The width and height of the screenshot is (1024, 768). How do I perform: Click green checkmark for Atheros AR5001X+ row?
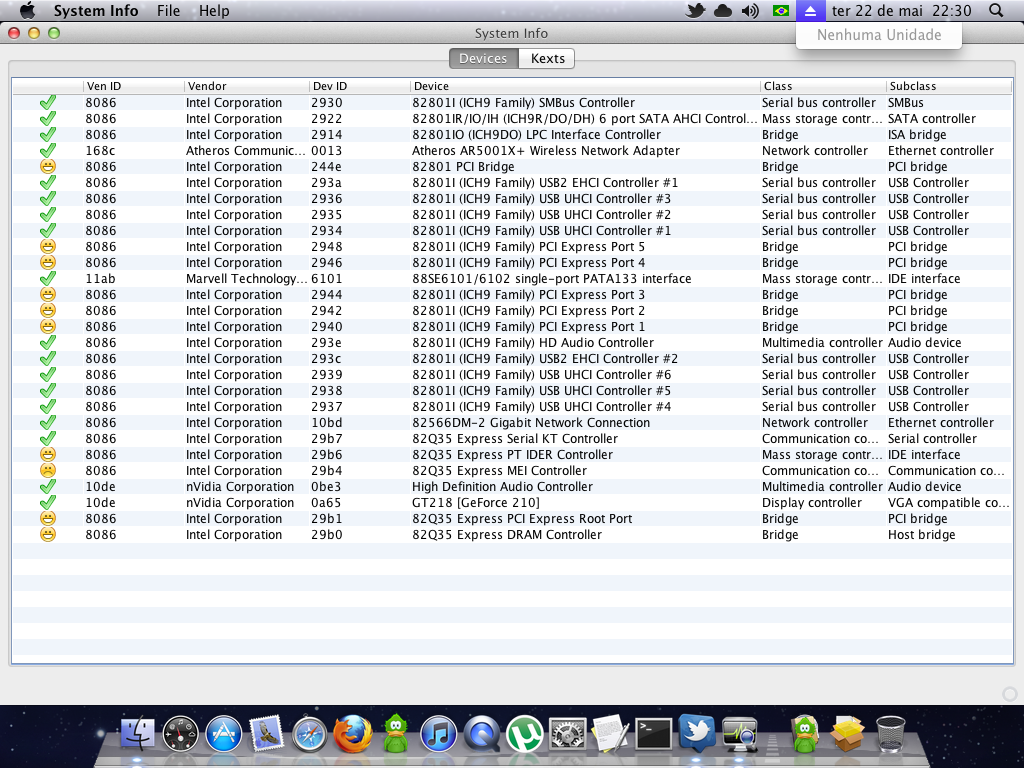[x=47, y=151]
